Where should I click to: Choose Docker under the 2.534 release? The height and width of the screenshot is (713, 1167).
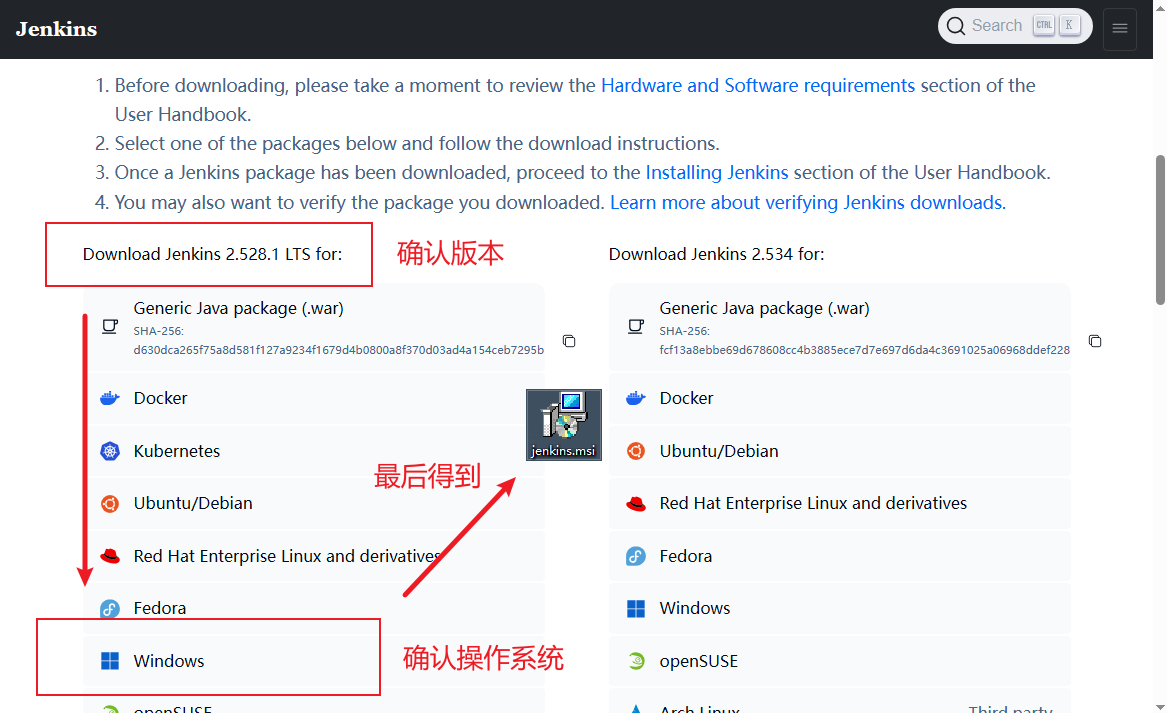[x=840, y=398]
